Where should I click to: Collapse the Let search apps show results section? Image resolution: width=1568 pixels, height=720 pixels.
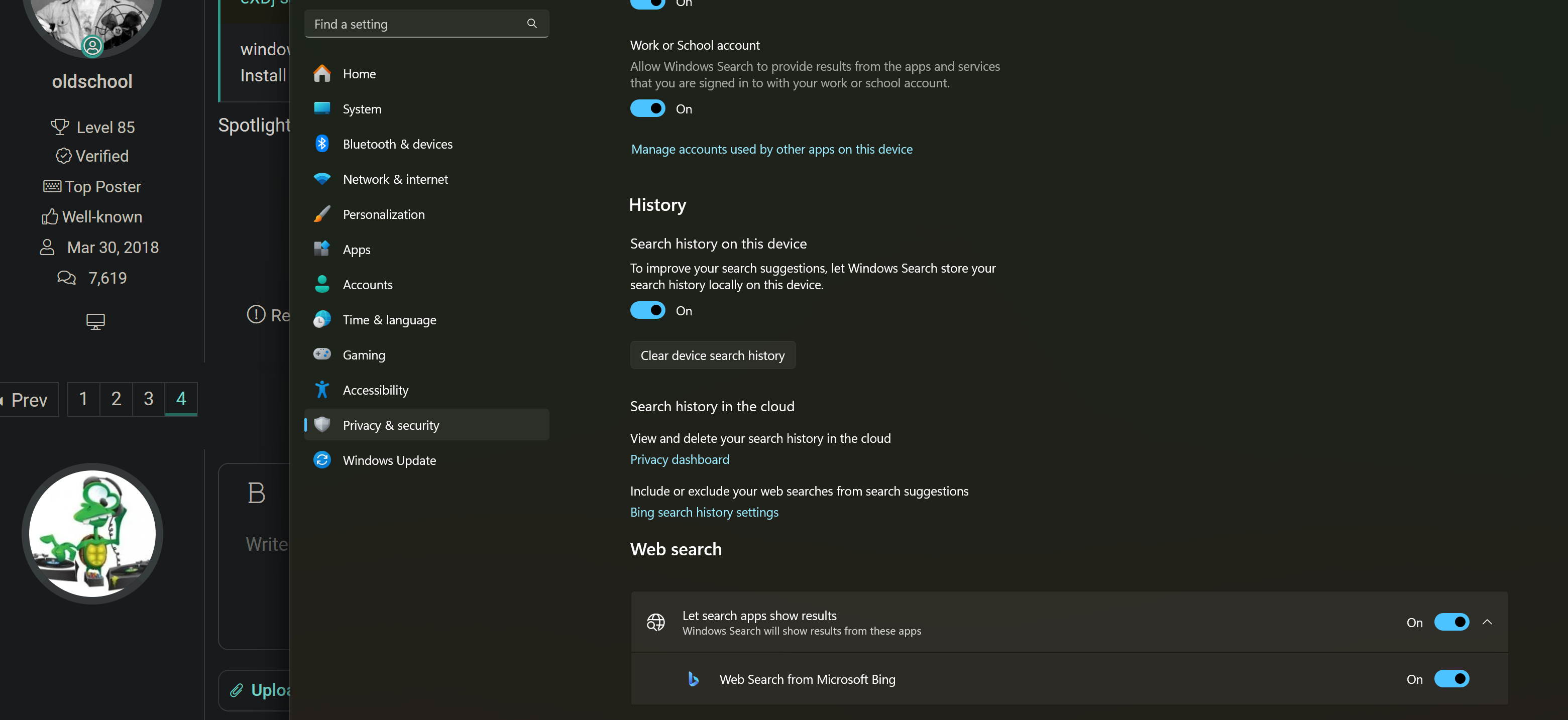(x=1487, y=622)
